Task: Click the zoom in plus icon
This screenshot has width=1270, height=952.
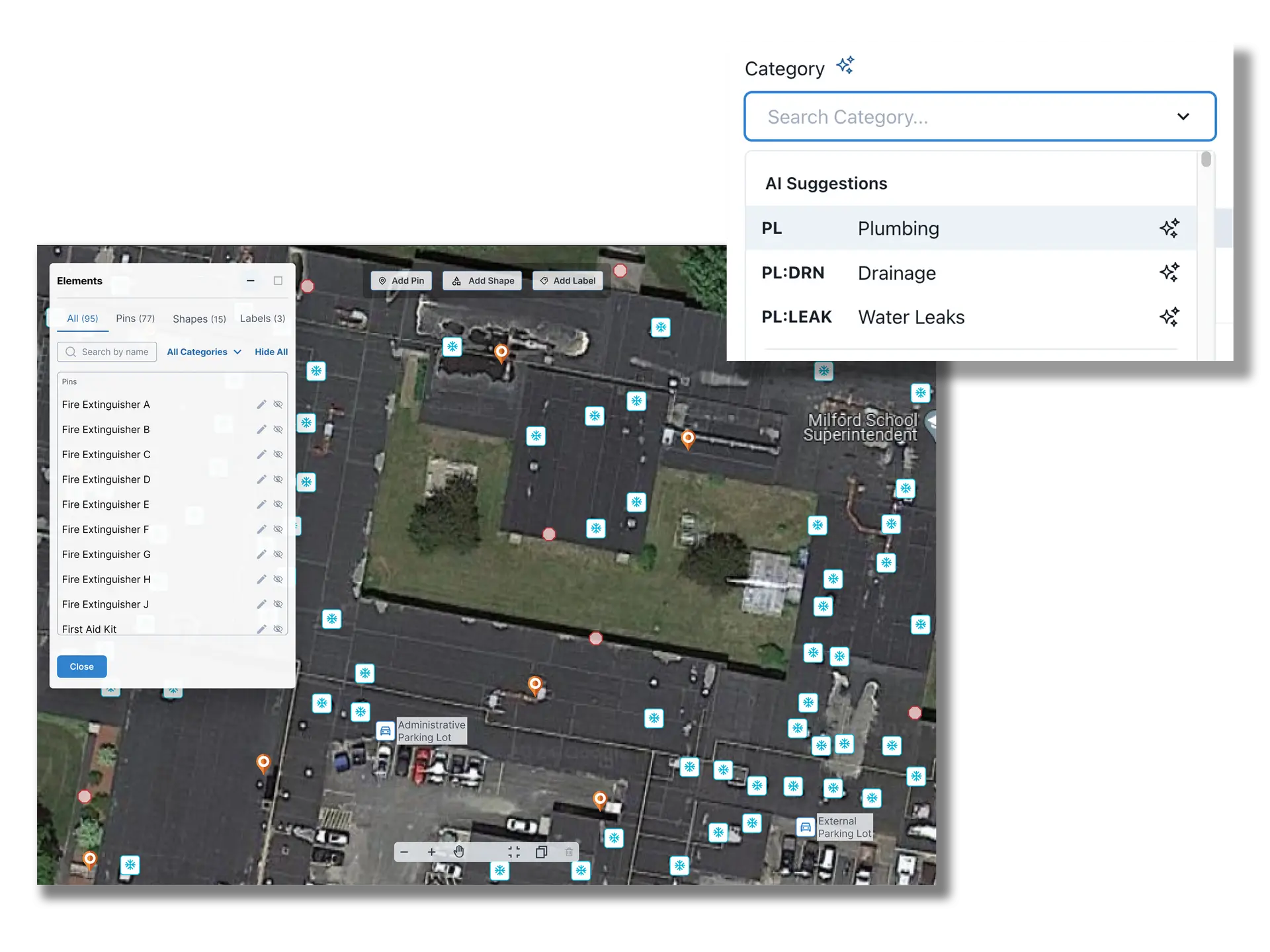Action: pos(432,852)
